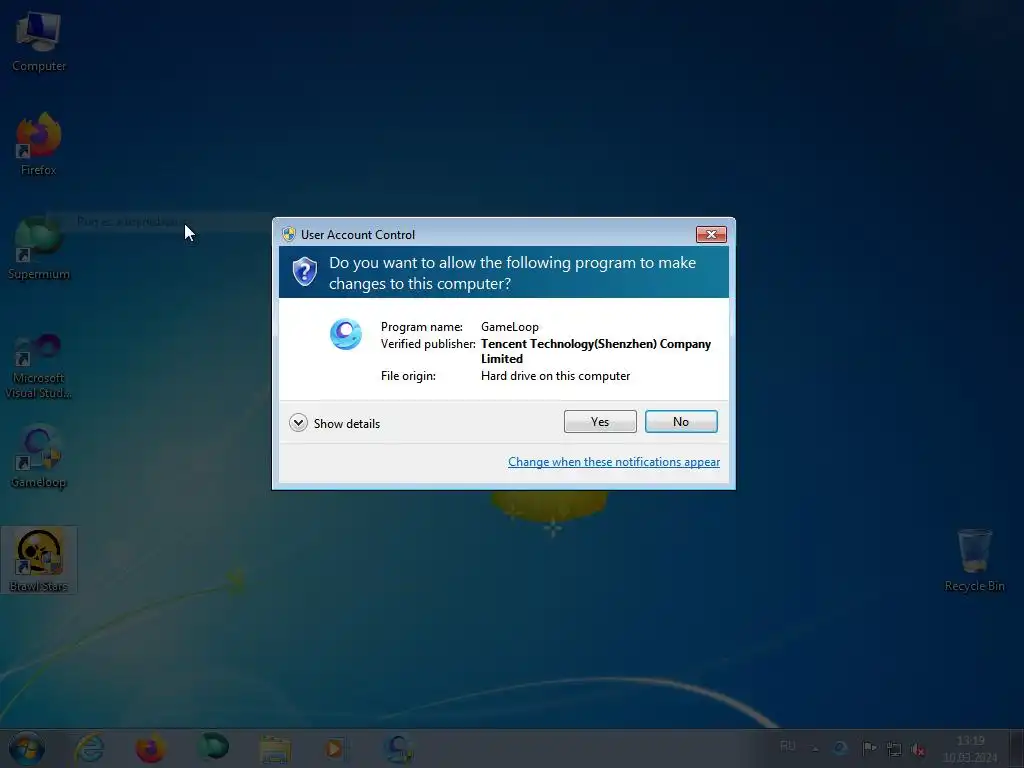Select the Brawl Stars desktop shortcut
1024x768 pixels.
point(39,560)
